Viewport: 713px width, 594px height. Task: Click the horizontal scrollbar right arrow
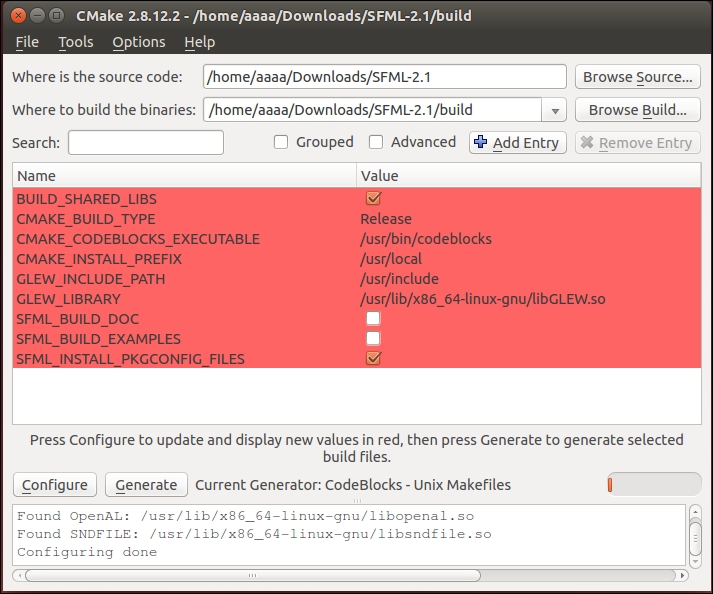(682, 575)
